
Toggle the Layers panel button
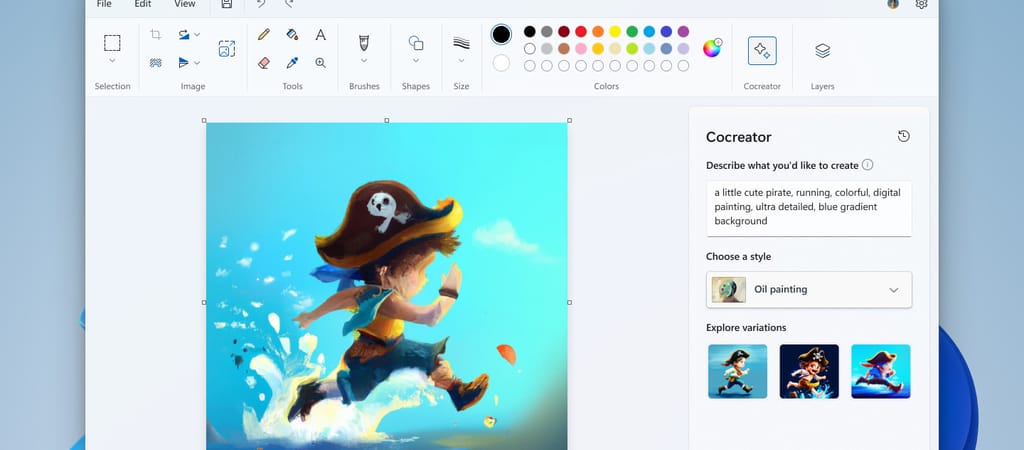[822, 50]
